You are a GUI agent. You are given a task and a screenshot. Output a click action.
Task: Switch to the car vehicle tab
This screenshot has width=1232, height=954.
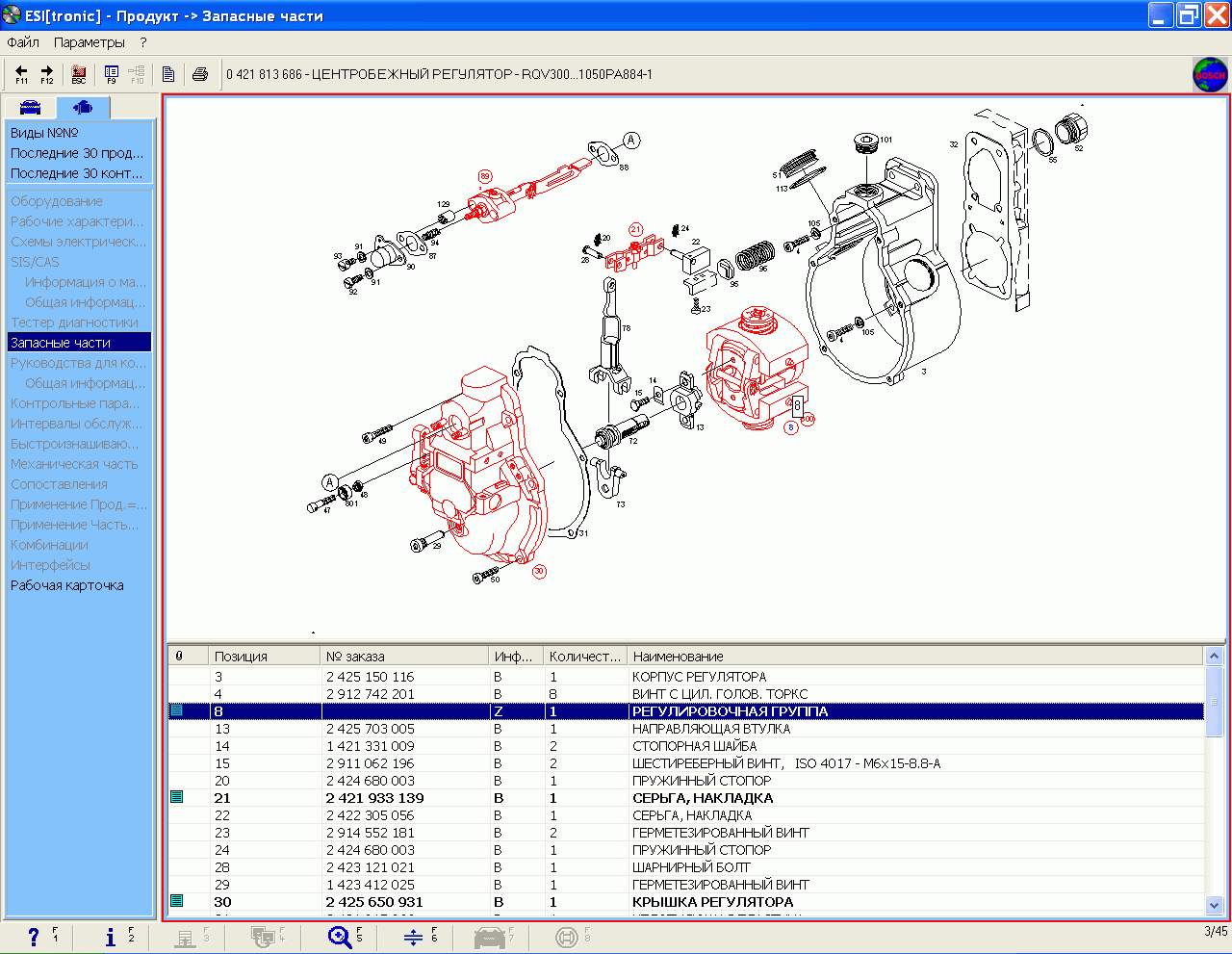(x=31, y=107)
